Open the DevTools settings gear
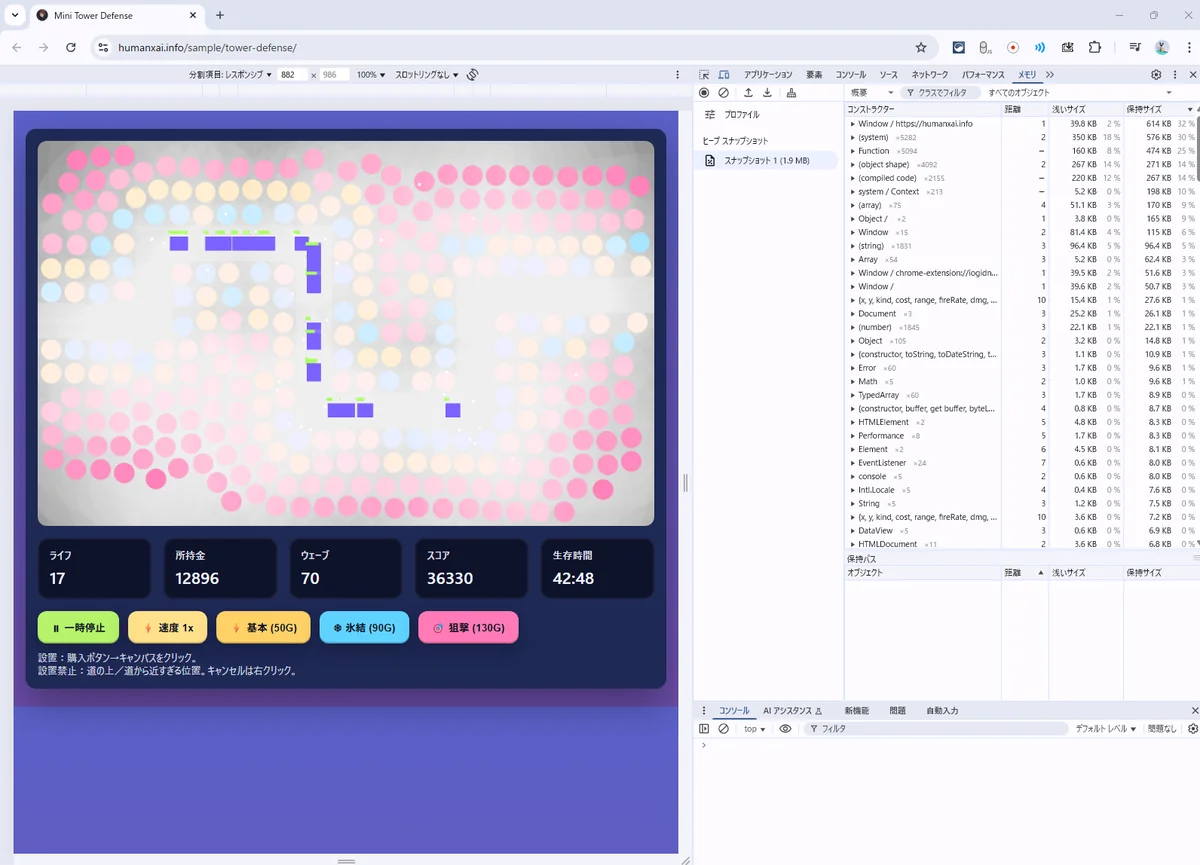Image resolution: width=1200 pixels, height=865 pixels. [x=1156, y=75]
